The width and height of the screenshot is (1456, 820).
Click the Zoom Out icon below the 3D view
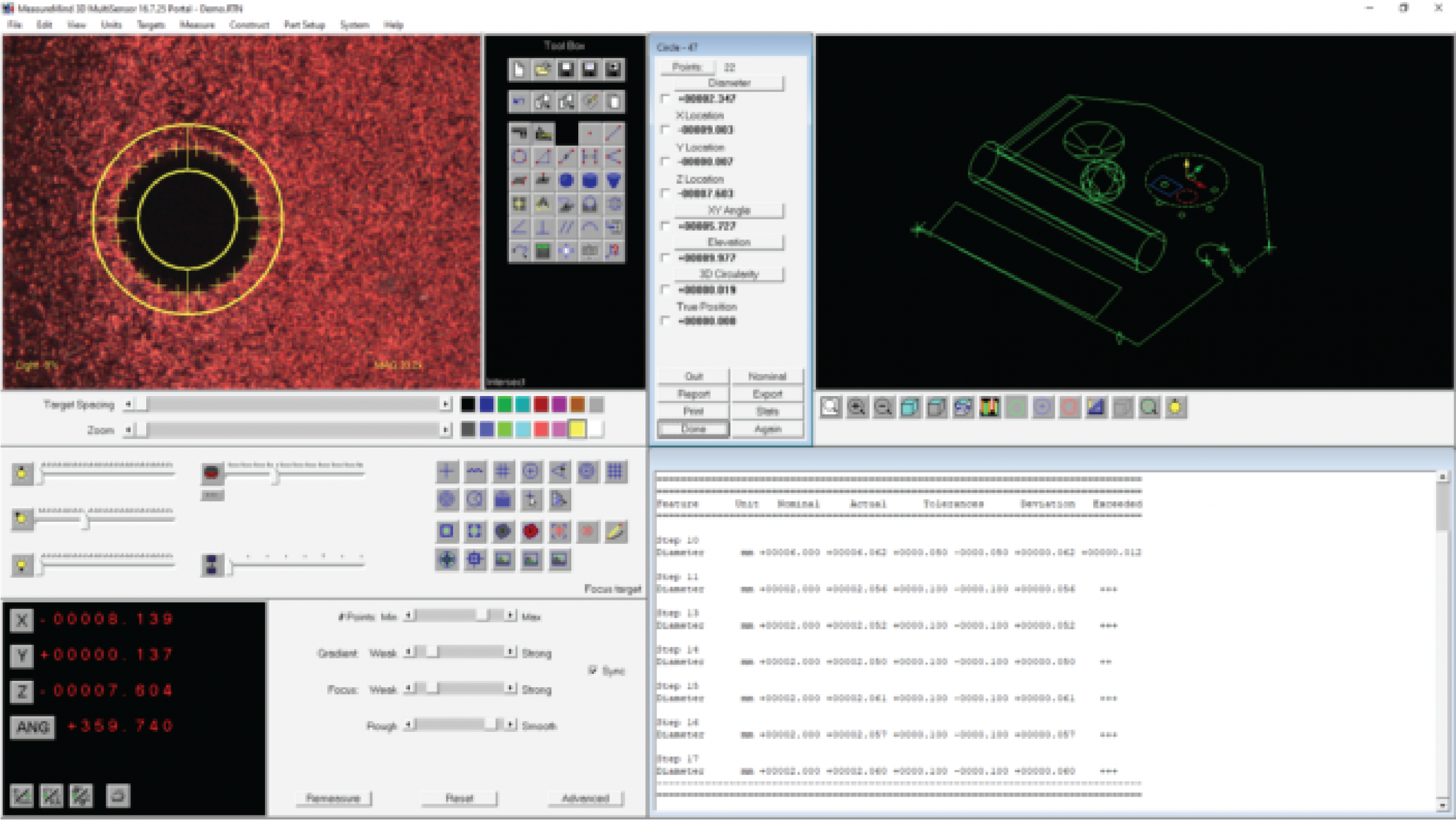coord(882,407)
